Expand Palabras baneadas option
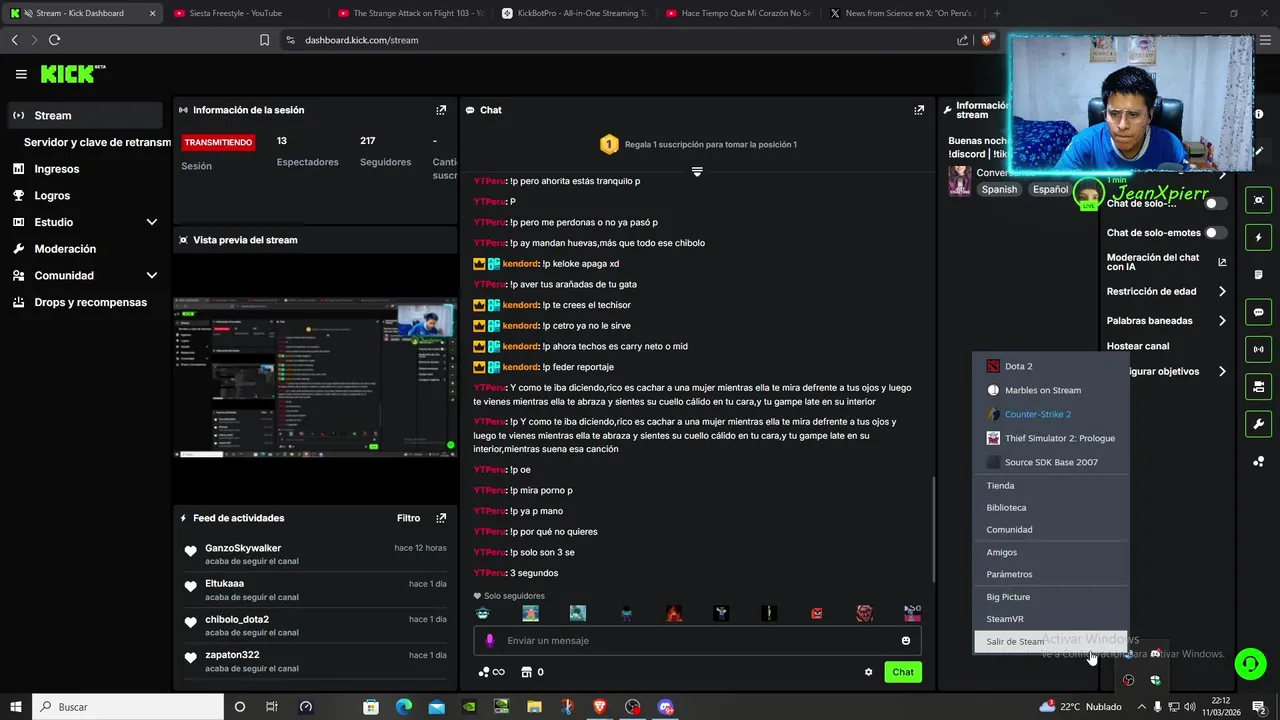Viewport: 1280px width, 720px height. pos(1222,321)
